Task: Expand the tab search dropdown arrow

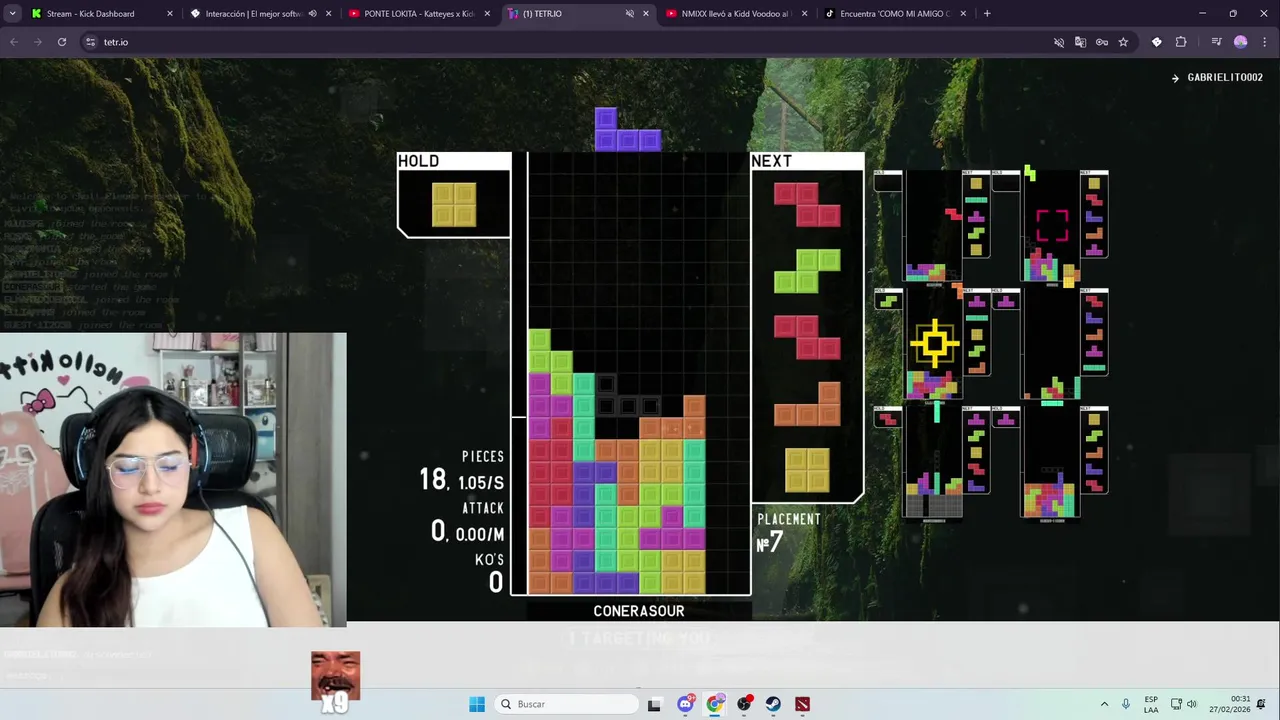Action: point(12,14)
